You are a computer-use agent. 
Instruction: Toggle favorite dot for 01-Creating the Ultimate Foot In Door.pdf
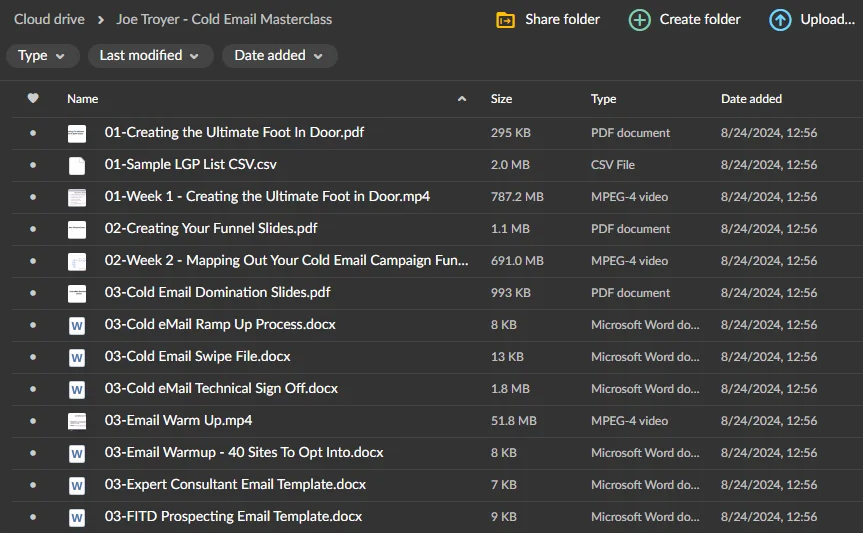(33, 133)
